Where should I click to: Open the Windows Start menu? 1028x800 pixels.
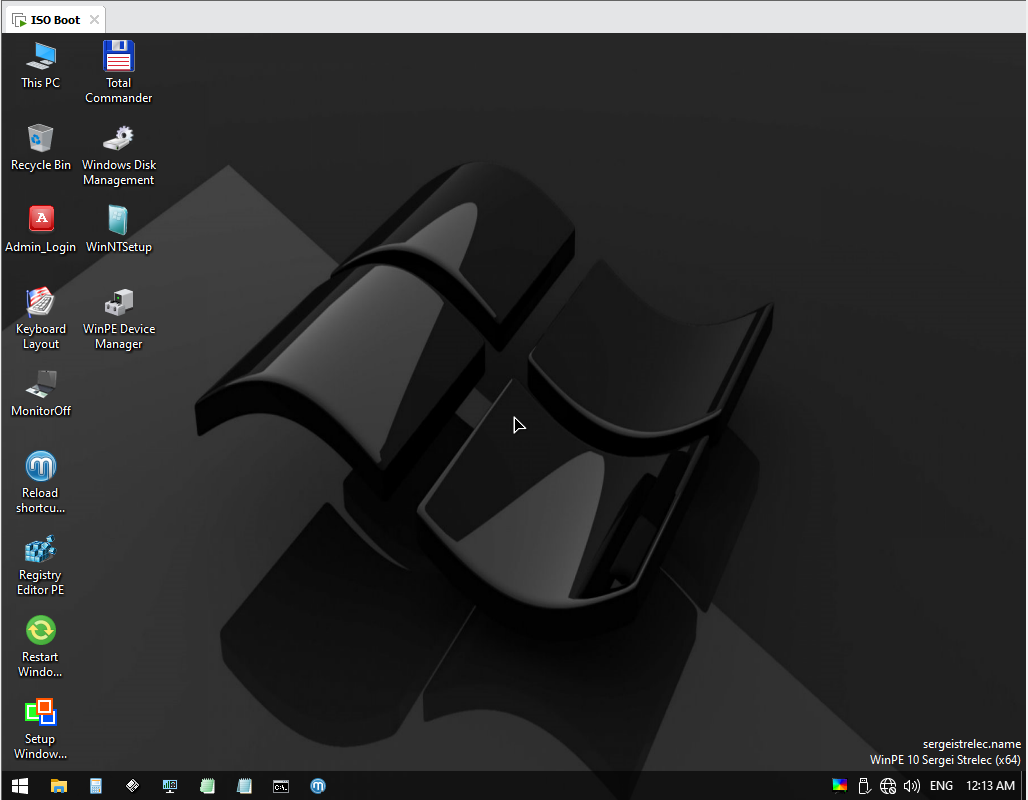tap(20, 786)
